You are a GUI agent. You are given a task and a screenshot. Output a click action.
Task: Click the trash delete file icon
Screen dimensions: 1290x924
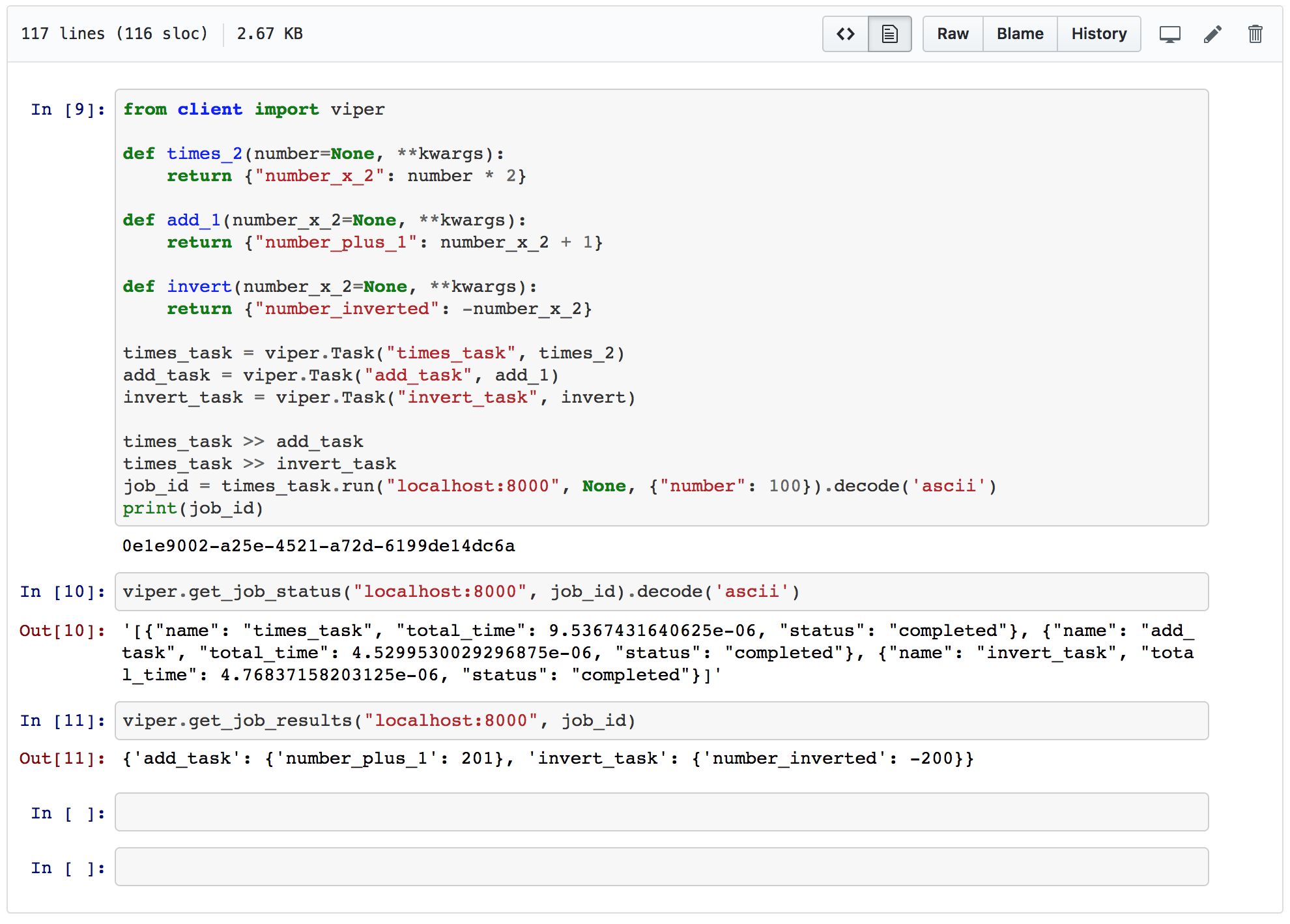pos(1255,34)
